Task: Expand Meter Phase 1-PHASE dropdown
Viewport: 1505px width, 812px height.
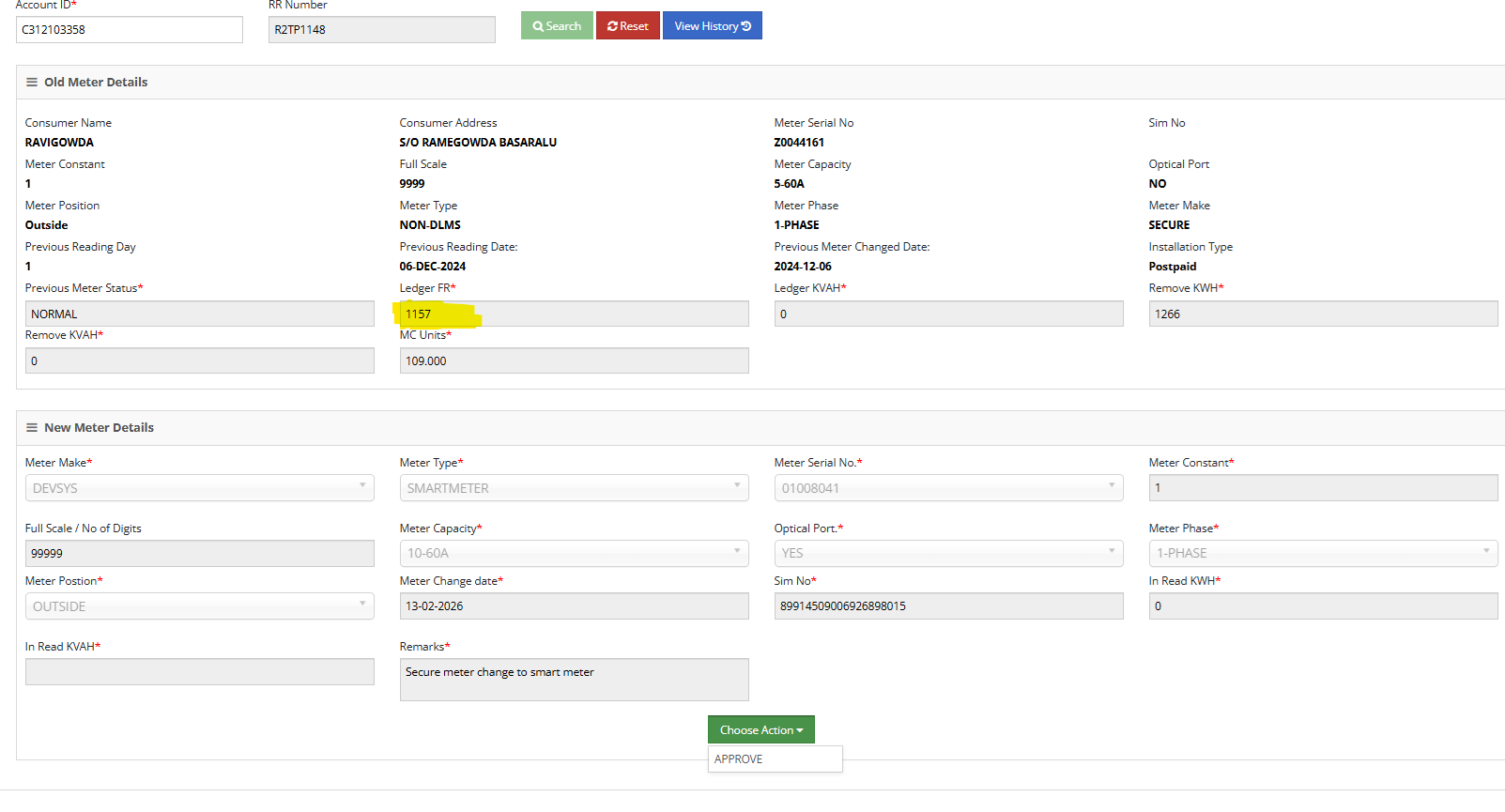Action: pos(1323,554)
